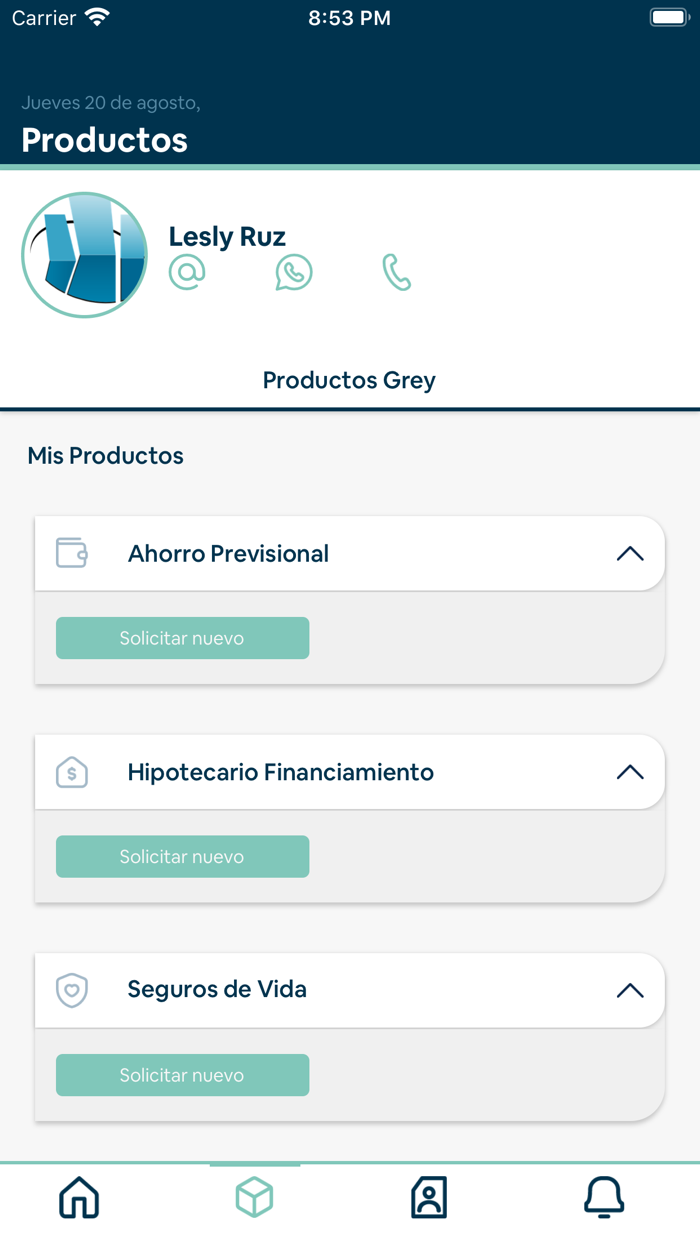Collapse the Seguros de Vida section
This screenshot has height=1244, width=700.
click(x=630, y=990)
